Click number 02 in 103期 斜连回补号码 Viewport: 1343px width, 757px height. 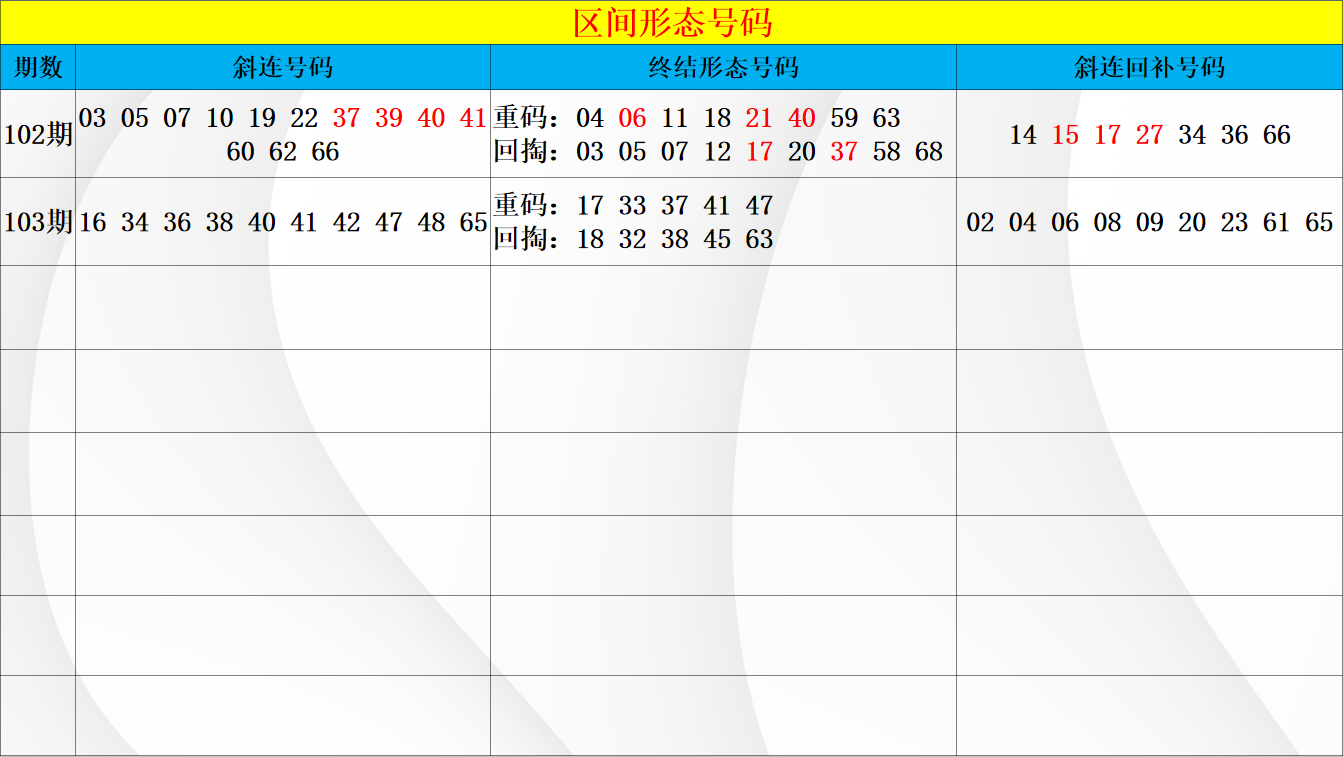pyautogui.click(x=980, y=222)
